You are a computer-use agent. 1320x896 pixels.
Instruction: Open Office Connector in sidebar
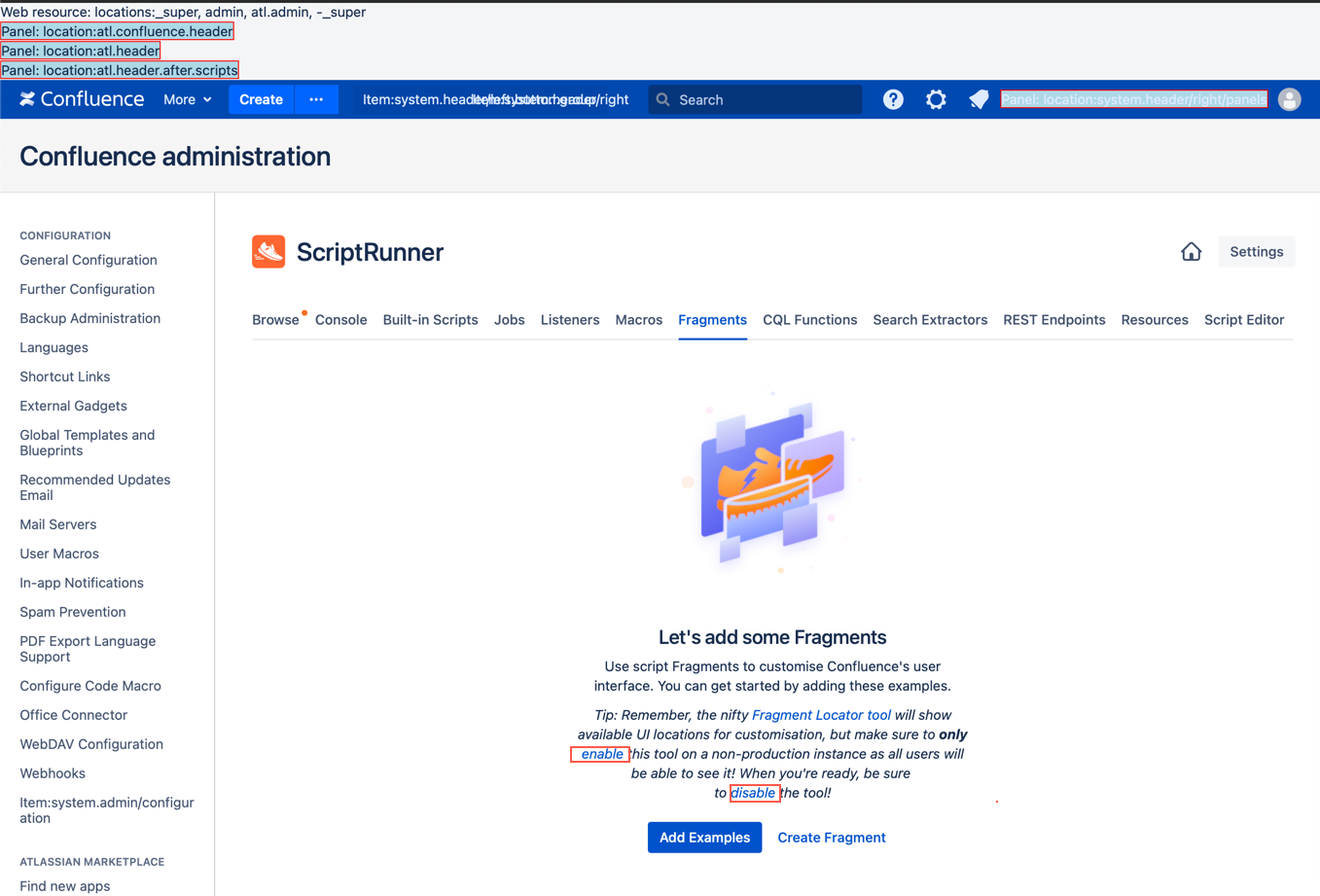coord(74,715)
